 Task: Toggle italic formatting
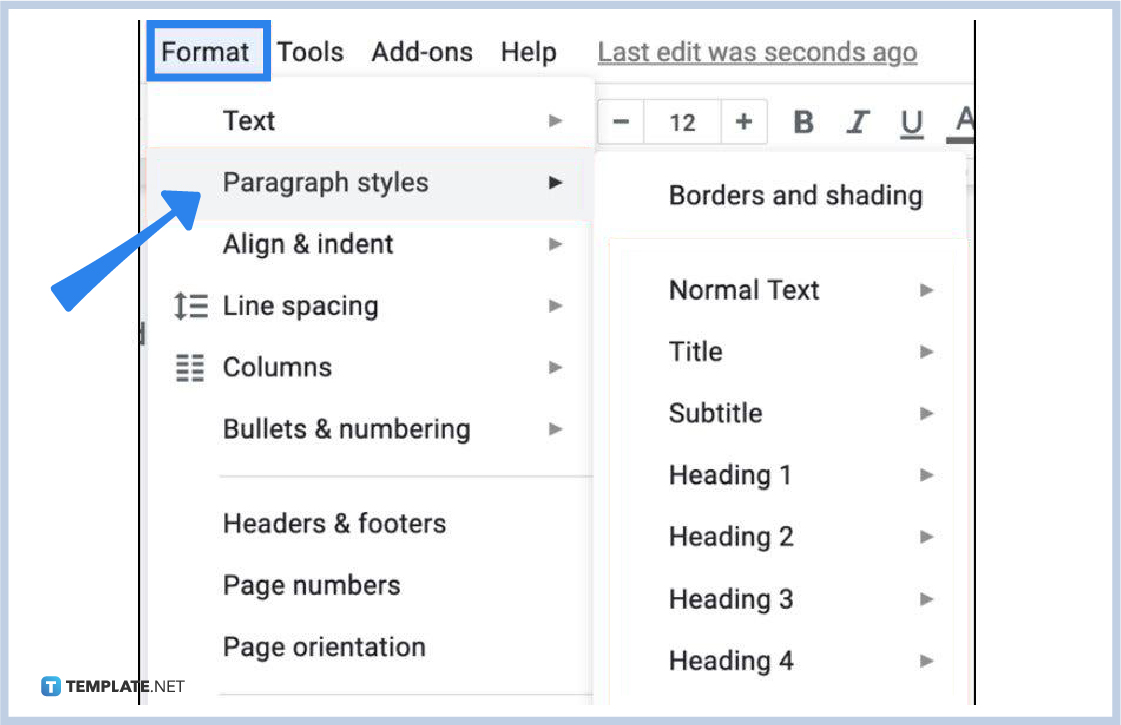pyautogui.click(x=858, y=121)
